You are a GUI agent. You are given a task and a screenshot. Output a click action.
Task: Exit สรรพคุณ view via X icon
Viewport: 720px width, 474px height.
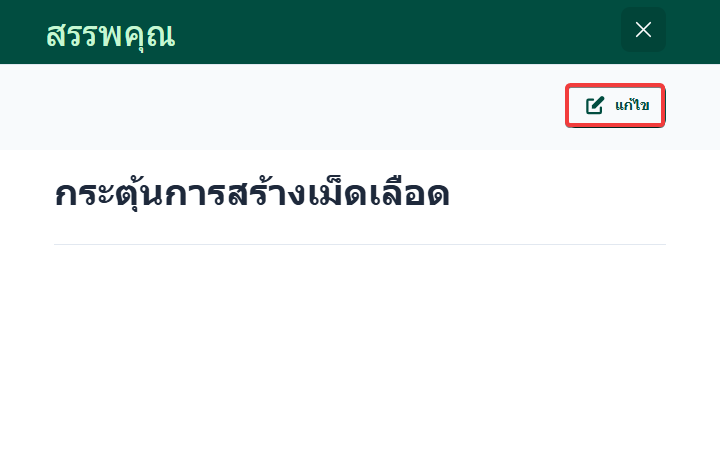(x=643, y=30)
